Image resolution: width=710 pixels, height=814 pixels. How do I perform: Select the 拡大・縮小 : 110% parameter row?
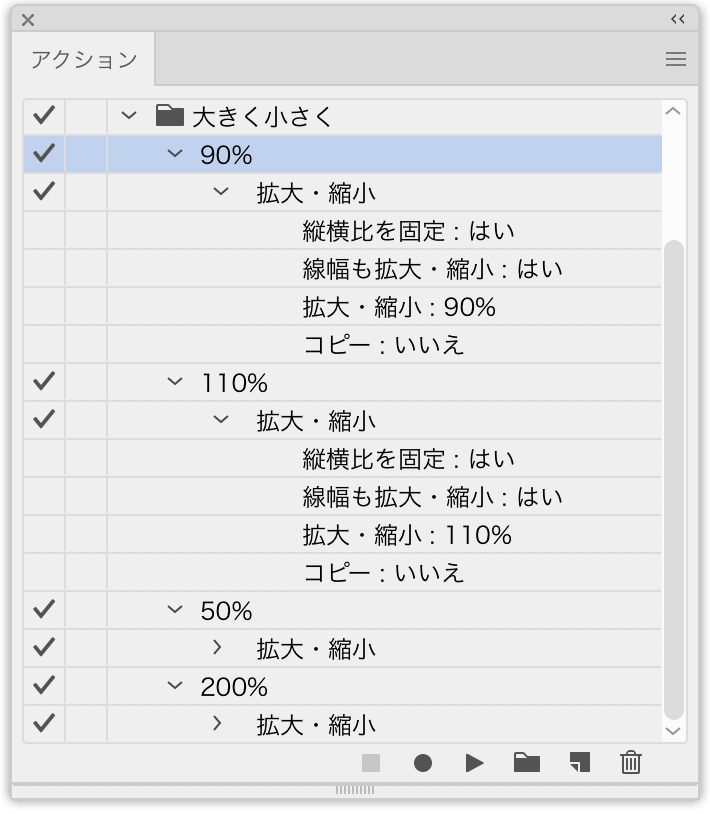[x=406, y=535]
